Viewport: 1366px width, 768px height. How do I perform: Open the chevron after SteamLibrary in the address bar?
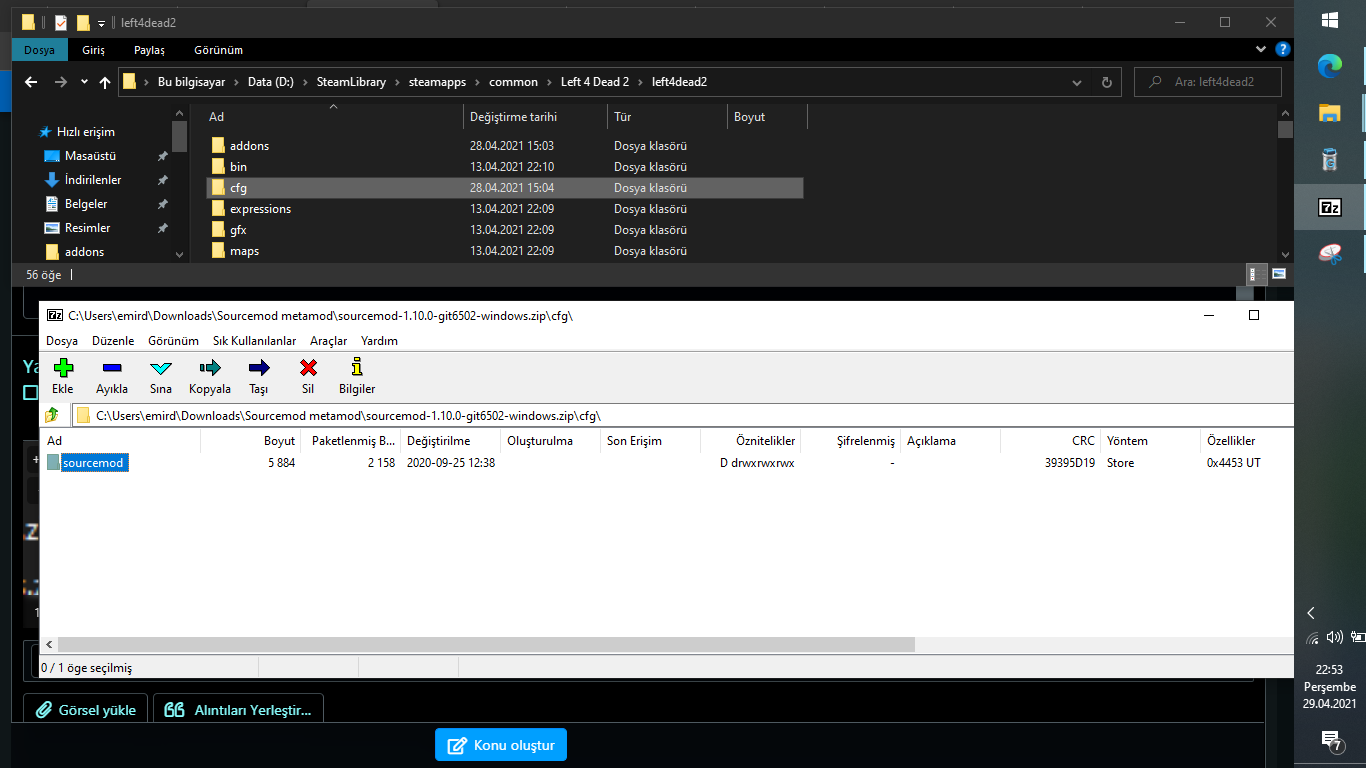point(397,82)
